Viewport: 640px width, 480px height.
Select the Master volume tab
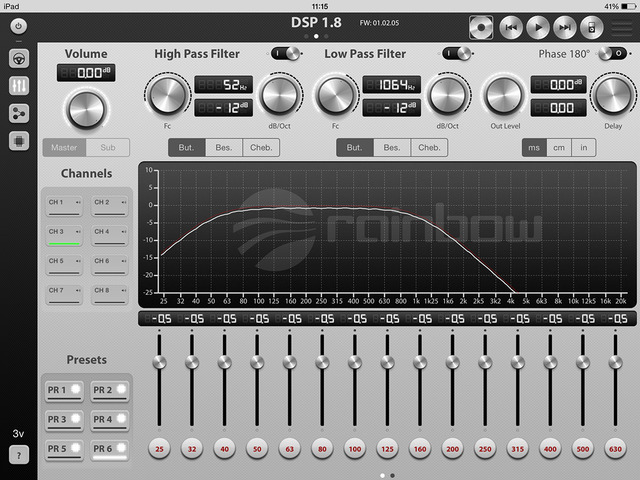[64, 147]
